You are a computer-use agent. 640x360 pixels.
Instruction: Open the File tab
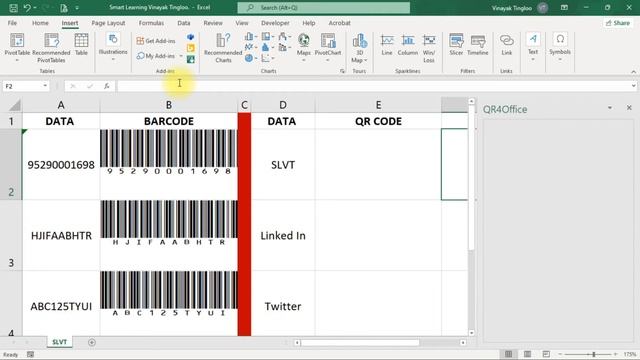pyautogui.click(x=12, y=23)
